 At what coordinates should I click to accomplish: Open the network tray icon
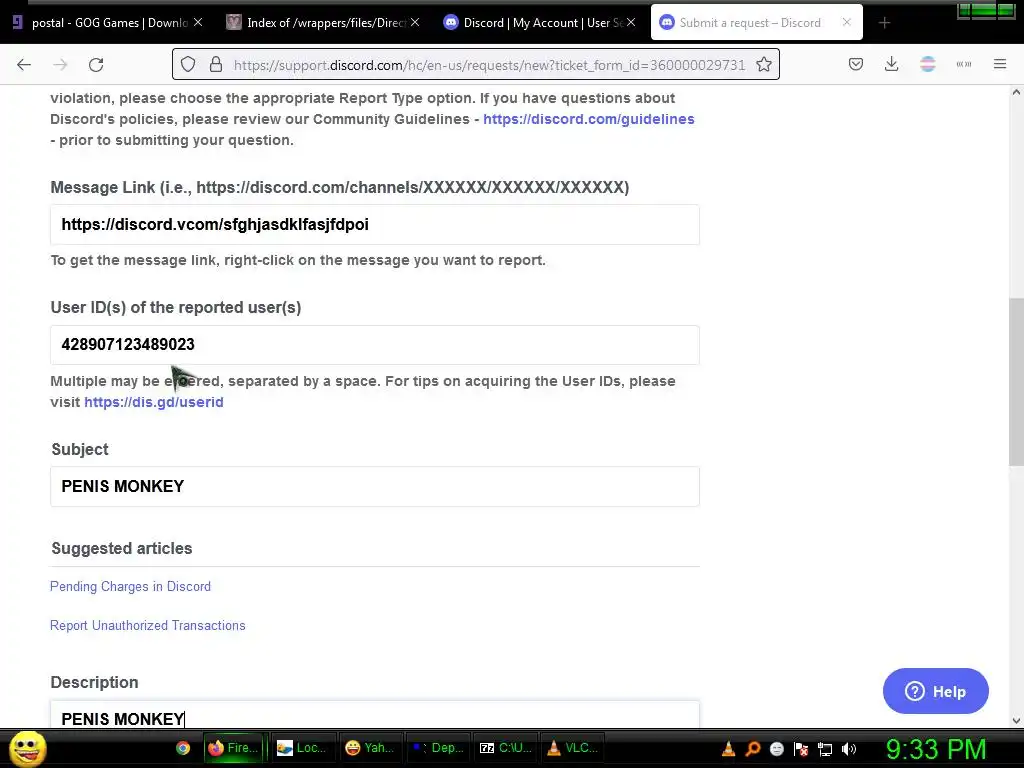coord(825,749)
